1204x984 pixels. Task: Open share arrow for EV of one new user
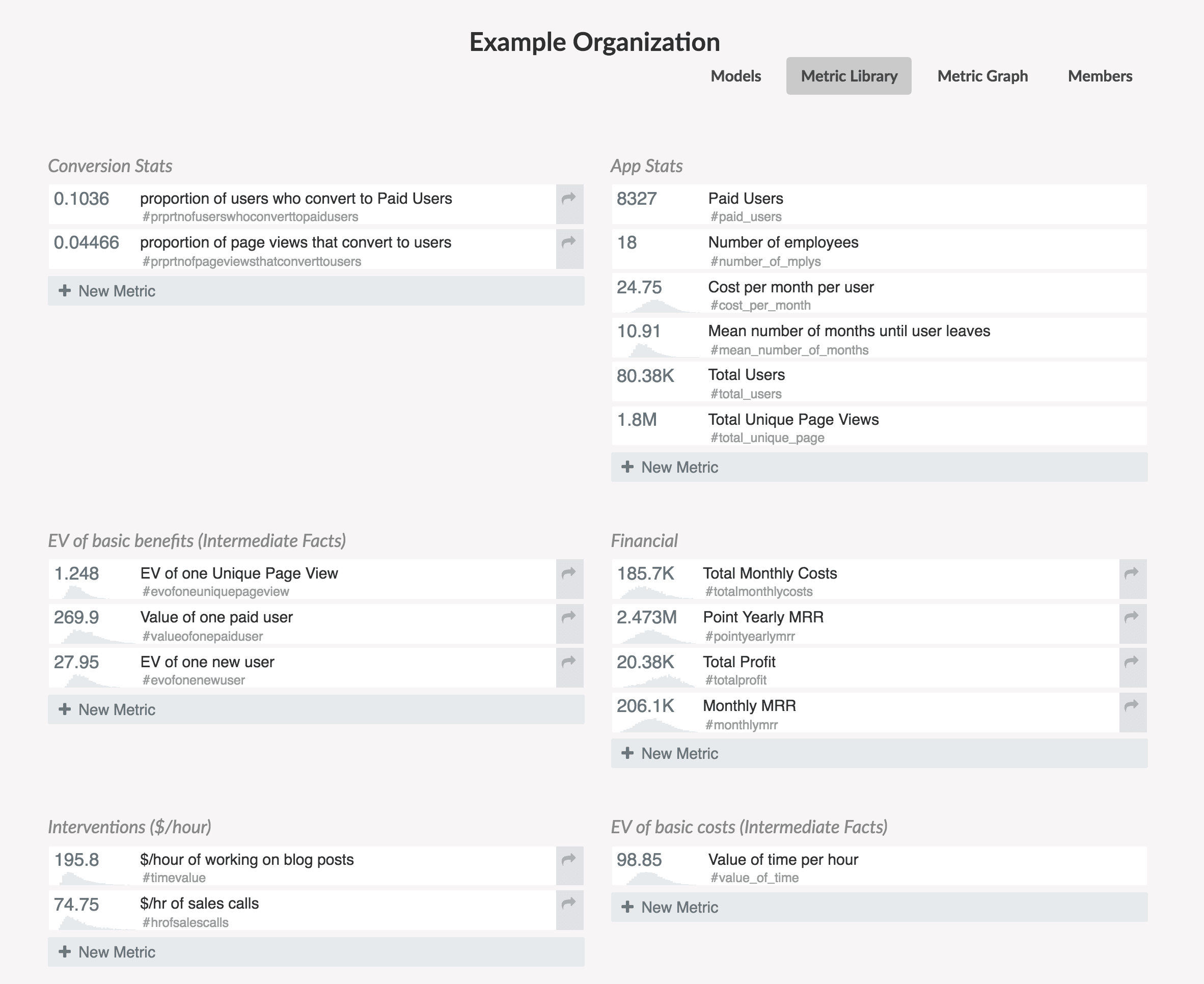(570, 668)
